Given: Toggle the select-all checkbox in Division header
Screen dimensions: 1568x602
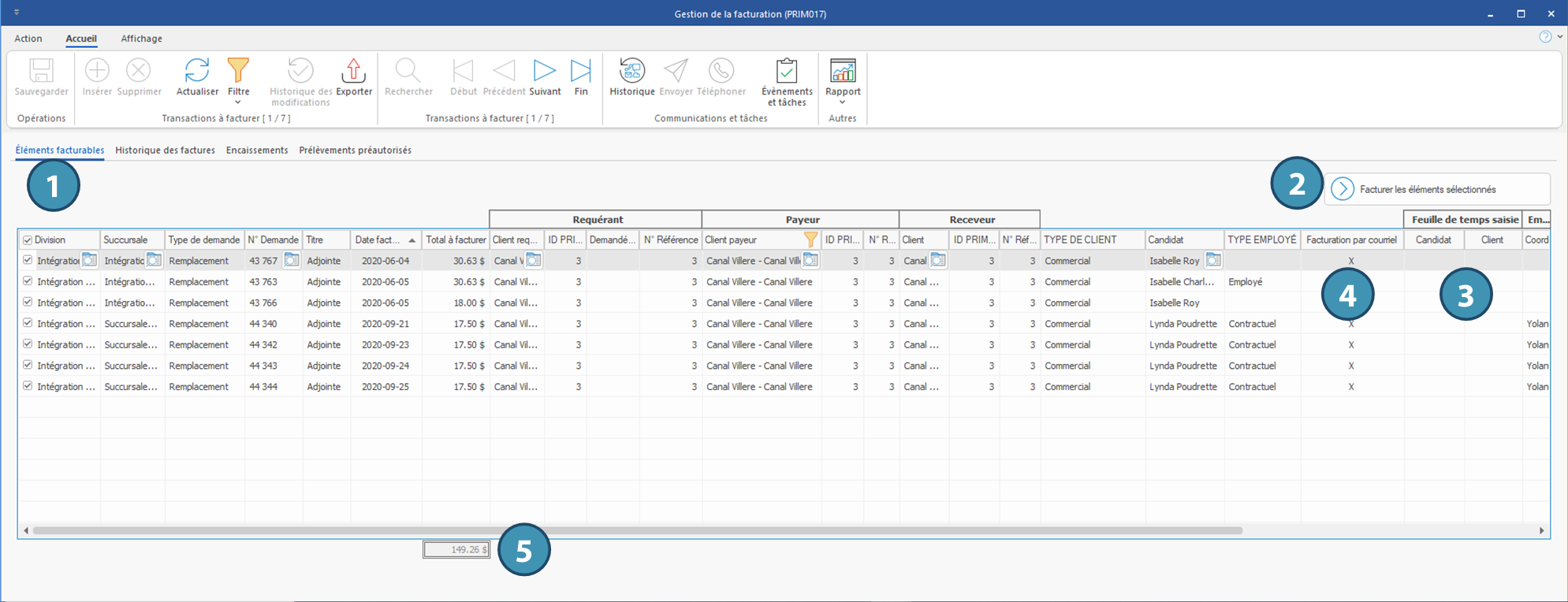Looking at the screenshot, I should click(x=28, y=240).
